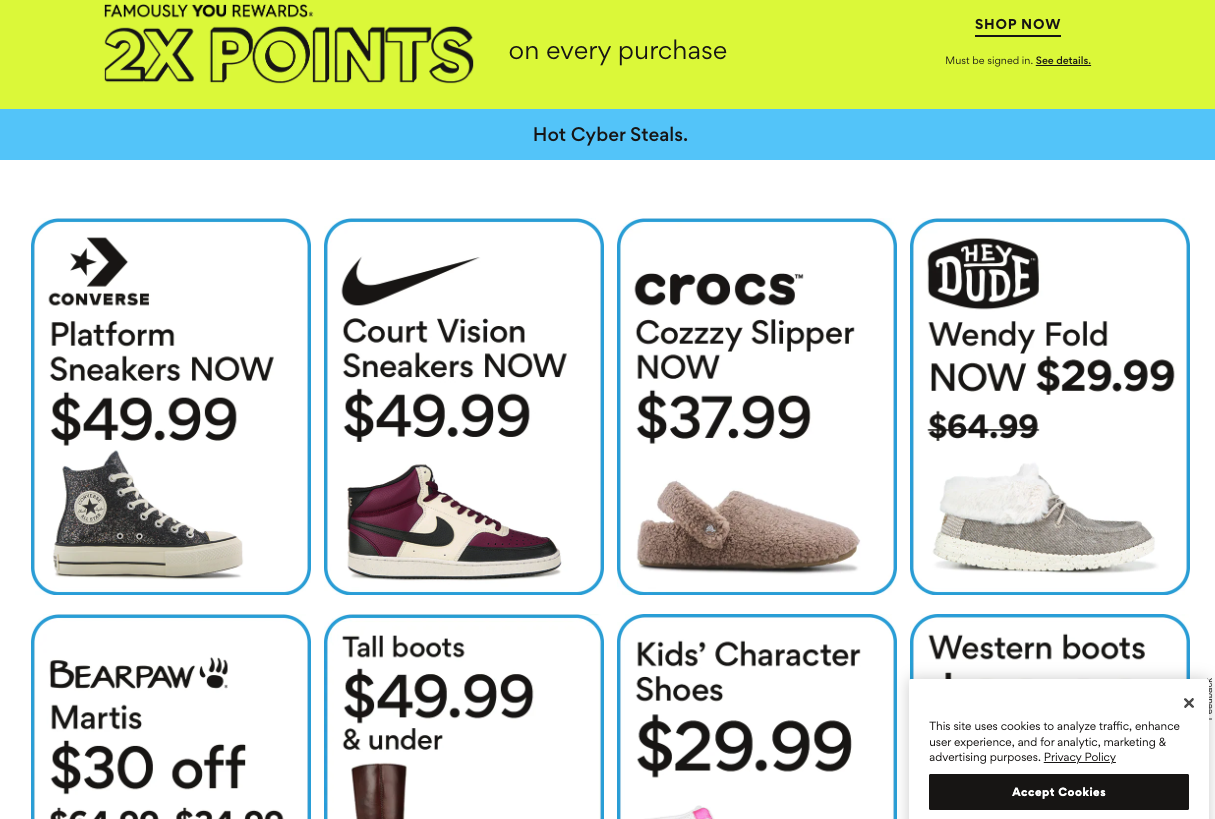Click the brown tall boot image
The height and width of the screenshot is (819, 1215).
pos(380,792)
